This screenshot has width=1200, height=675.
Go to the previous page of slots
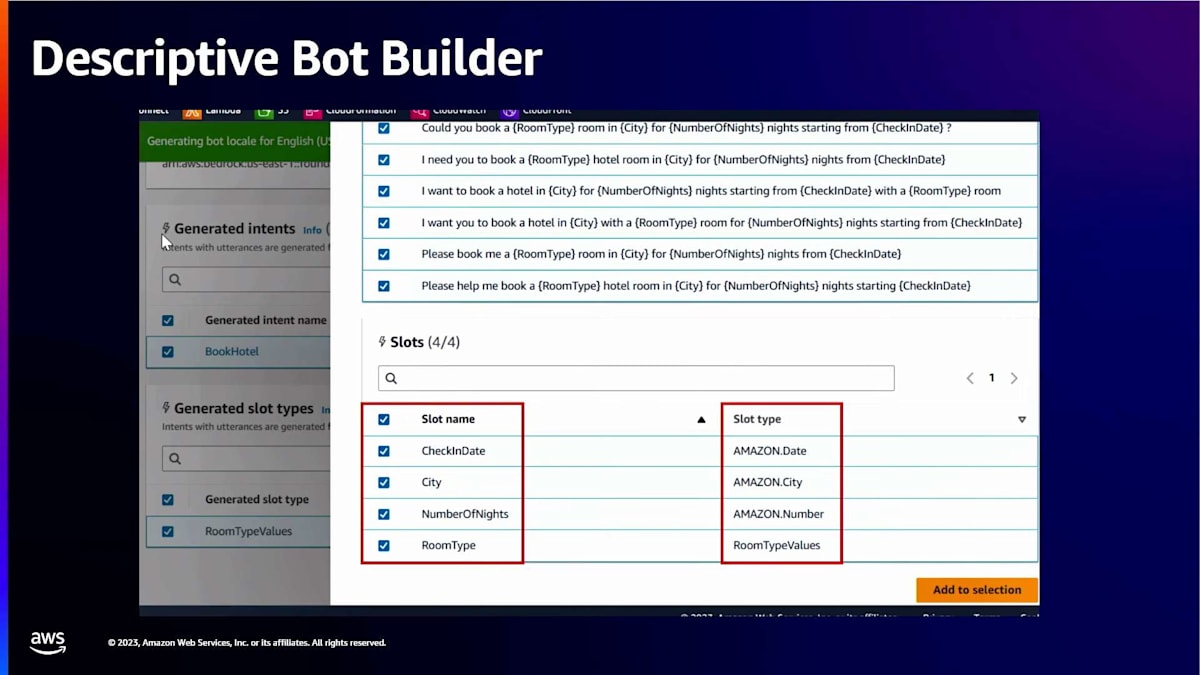(970, 378)
